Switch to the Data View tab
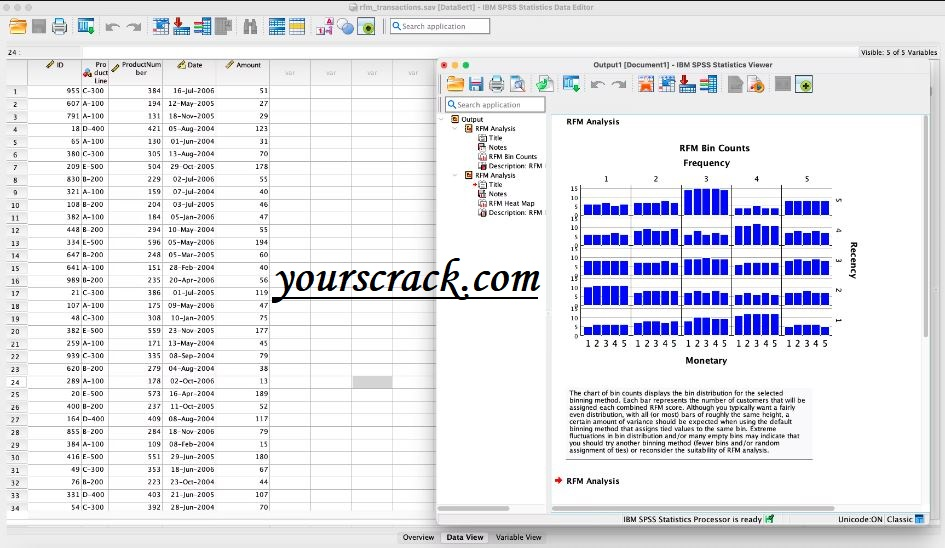The width and height of the screenshot is (945, 548). (x=465, y=537)
